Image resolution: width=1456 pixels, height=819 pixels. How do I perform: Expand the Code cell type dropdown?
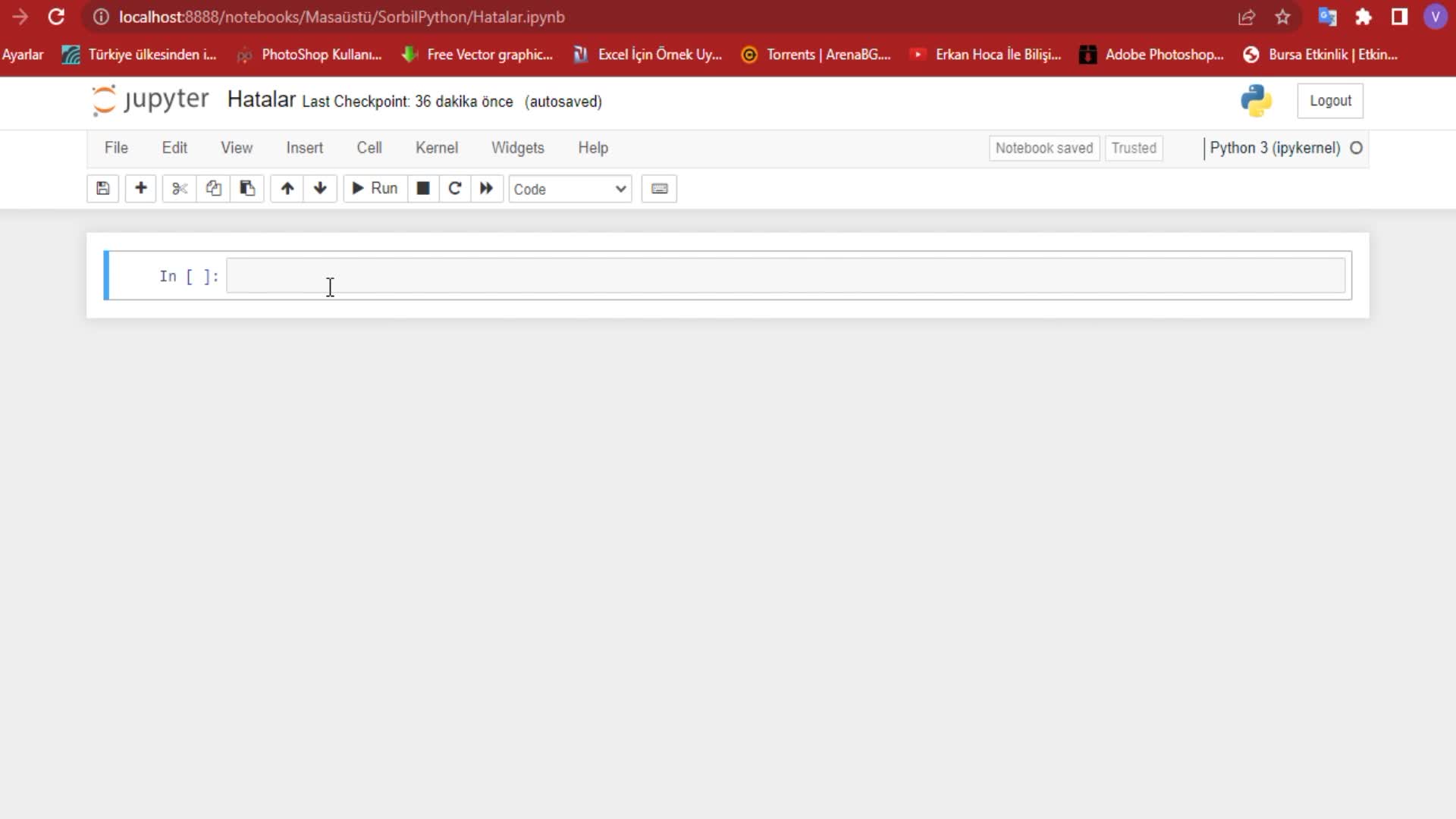click(570, 190)
